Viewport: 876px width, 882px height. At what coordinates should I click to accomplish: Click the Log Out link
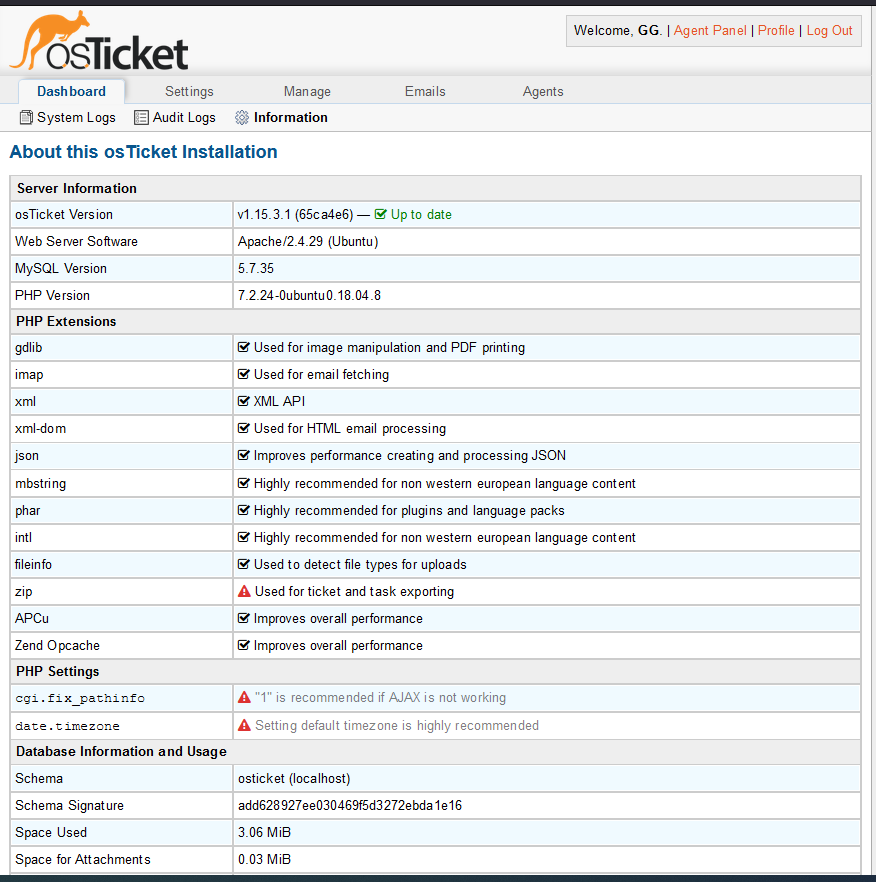[829, 30]
